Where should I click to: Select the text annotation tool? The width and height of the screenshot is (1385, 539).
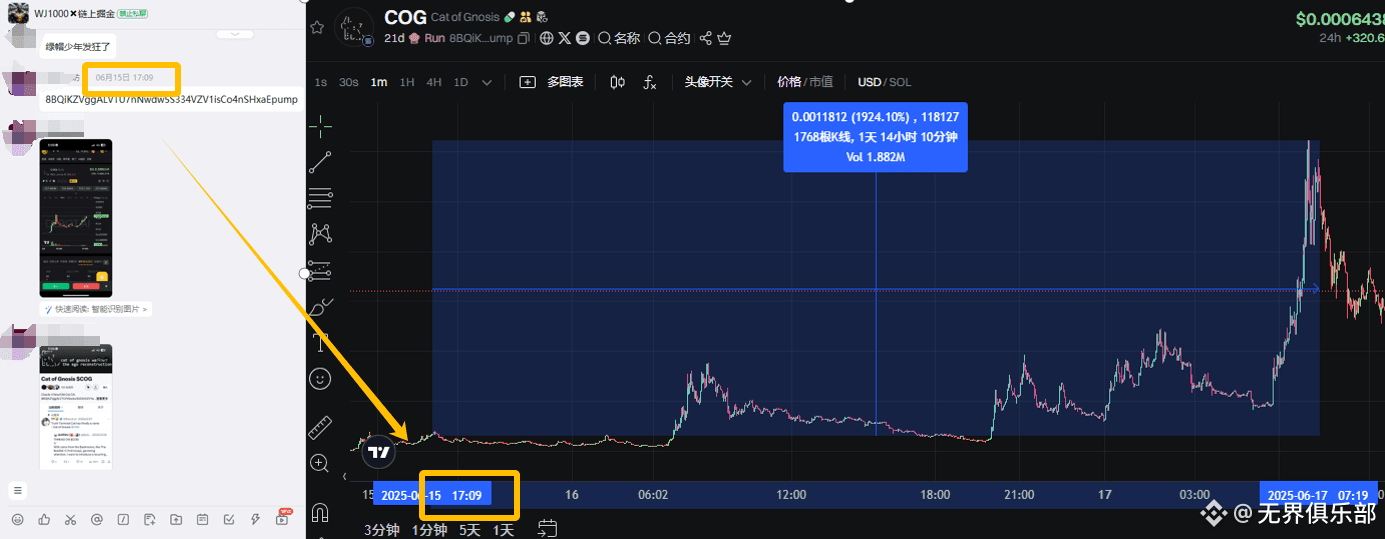[320, 342]
